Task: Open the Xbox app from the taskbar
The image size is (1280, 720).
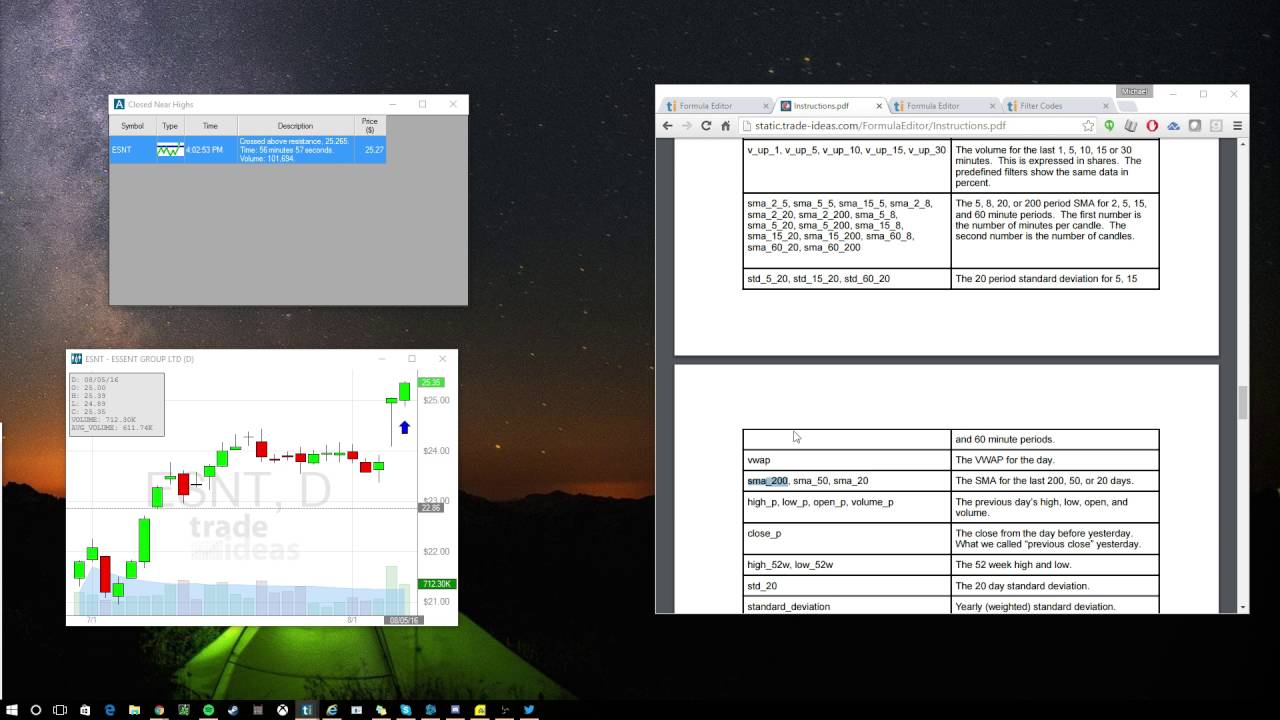Action: [283, 710]
